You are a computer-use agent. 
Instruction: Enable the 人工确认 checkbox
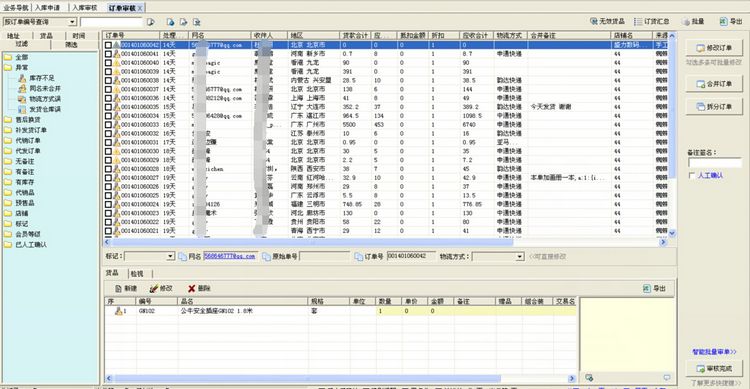coord(692,176)
